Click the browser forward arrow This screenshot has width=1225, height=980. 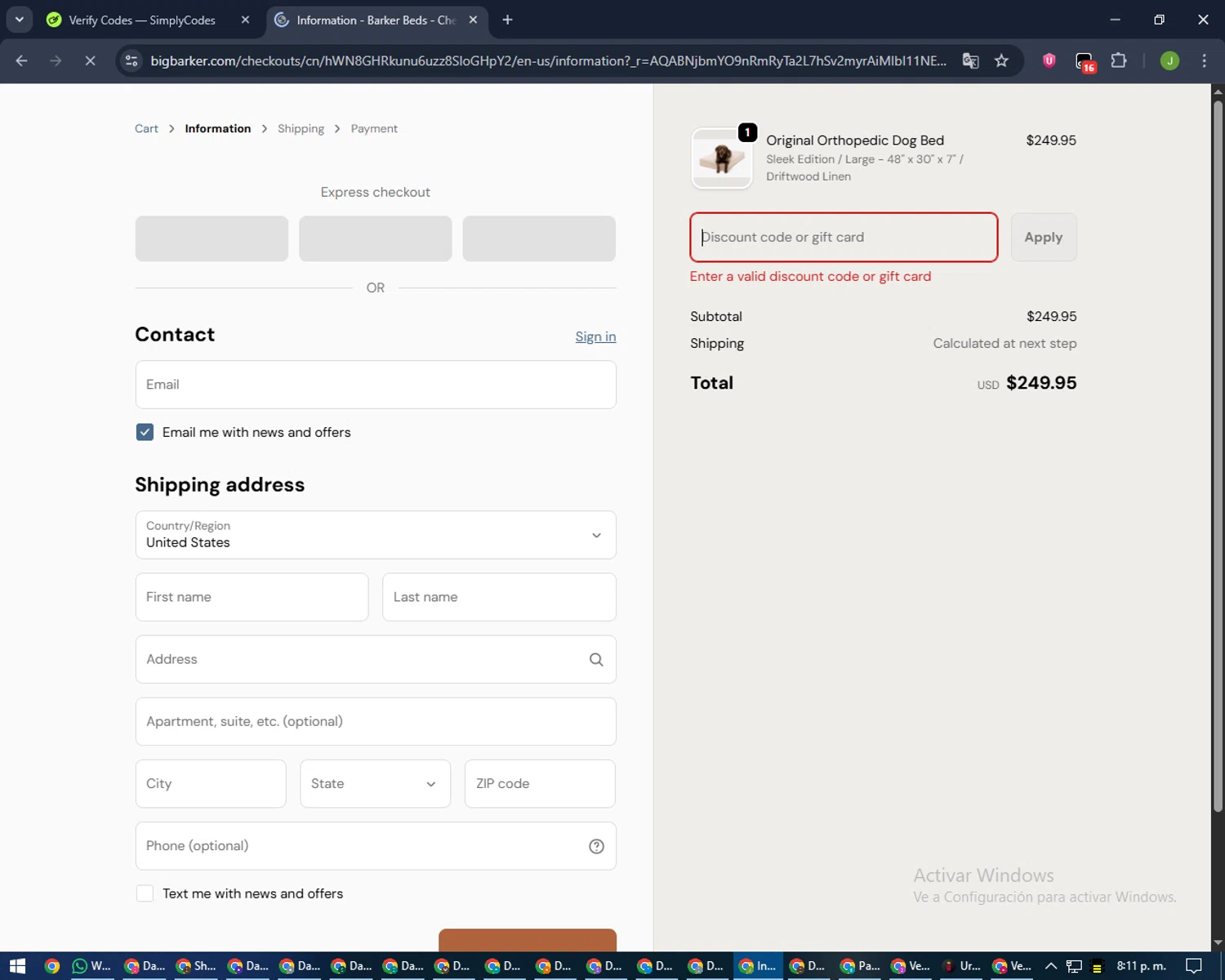pos(56,60)
